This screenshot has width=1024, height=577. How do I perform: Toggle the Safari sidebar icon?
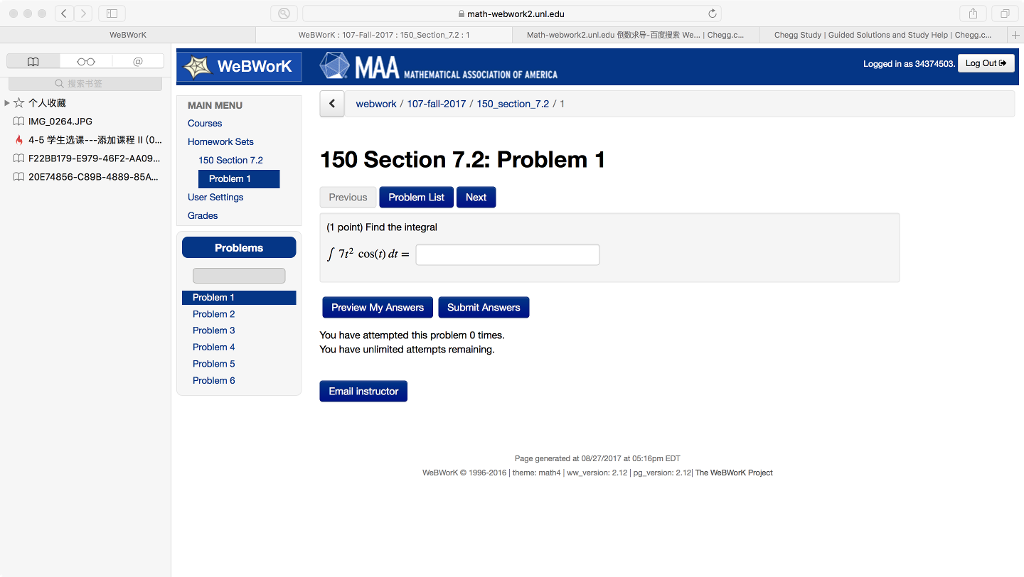click(x=110, y=14)
